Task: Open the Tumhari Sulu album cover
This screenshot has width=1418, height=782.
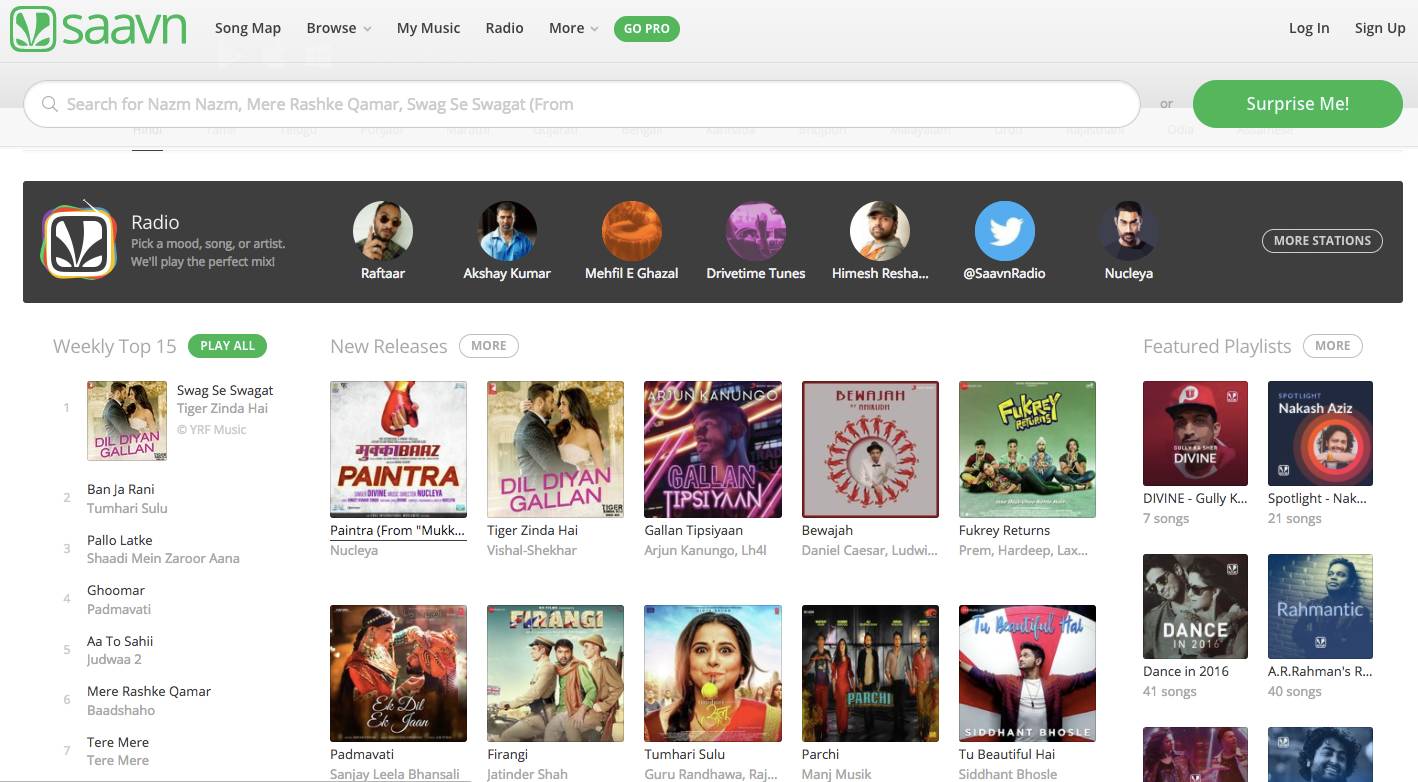Action: click(713, 673)
